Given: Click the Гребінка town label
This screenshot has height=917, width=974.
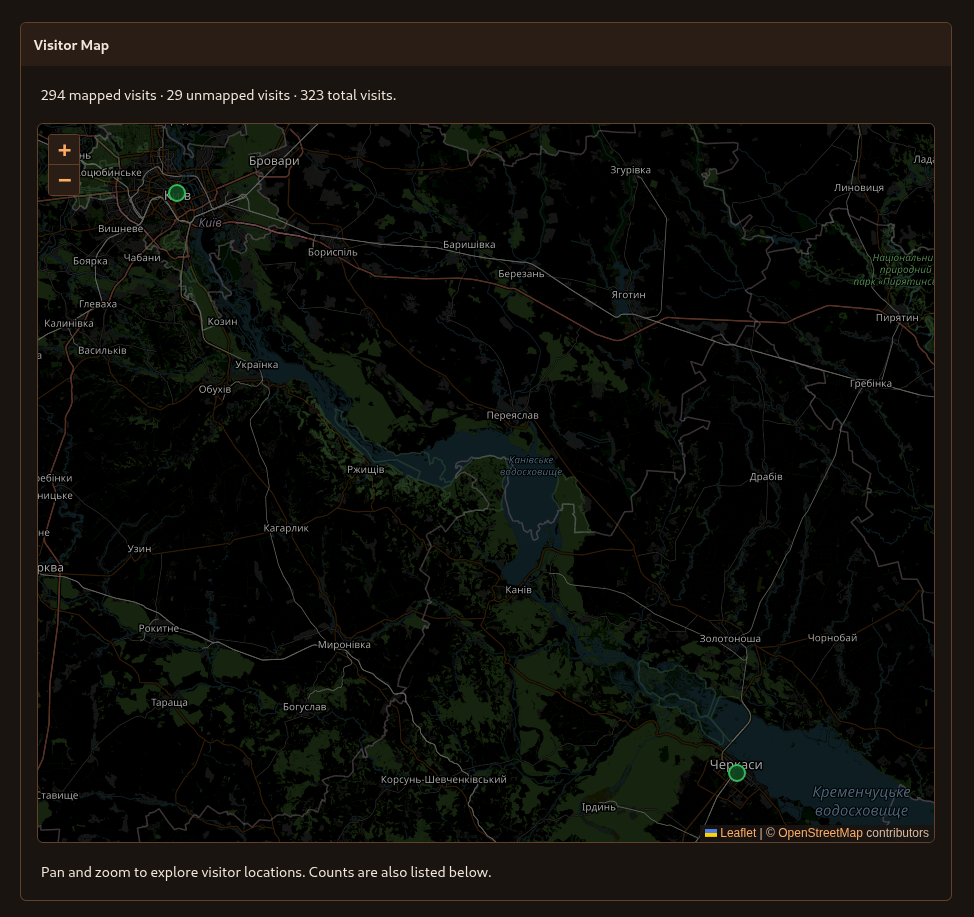Looking at the screenshot, I should pyautogui.click(x=871, y=383).
